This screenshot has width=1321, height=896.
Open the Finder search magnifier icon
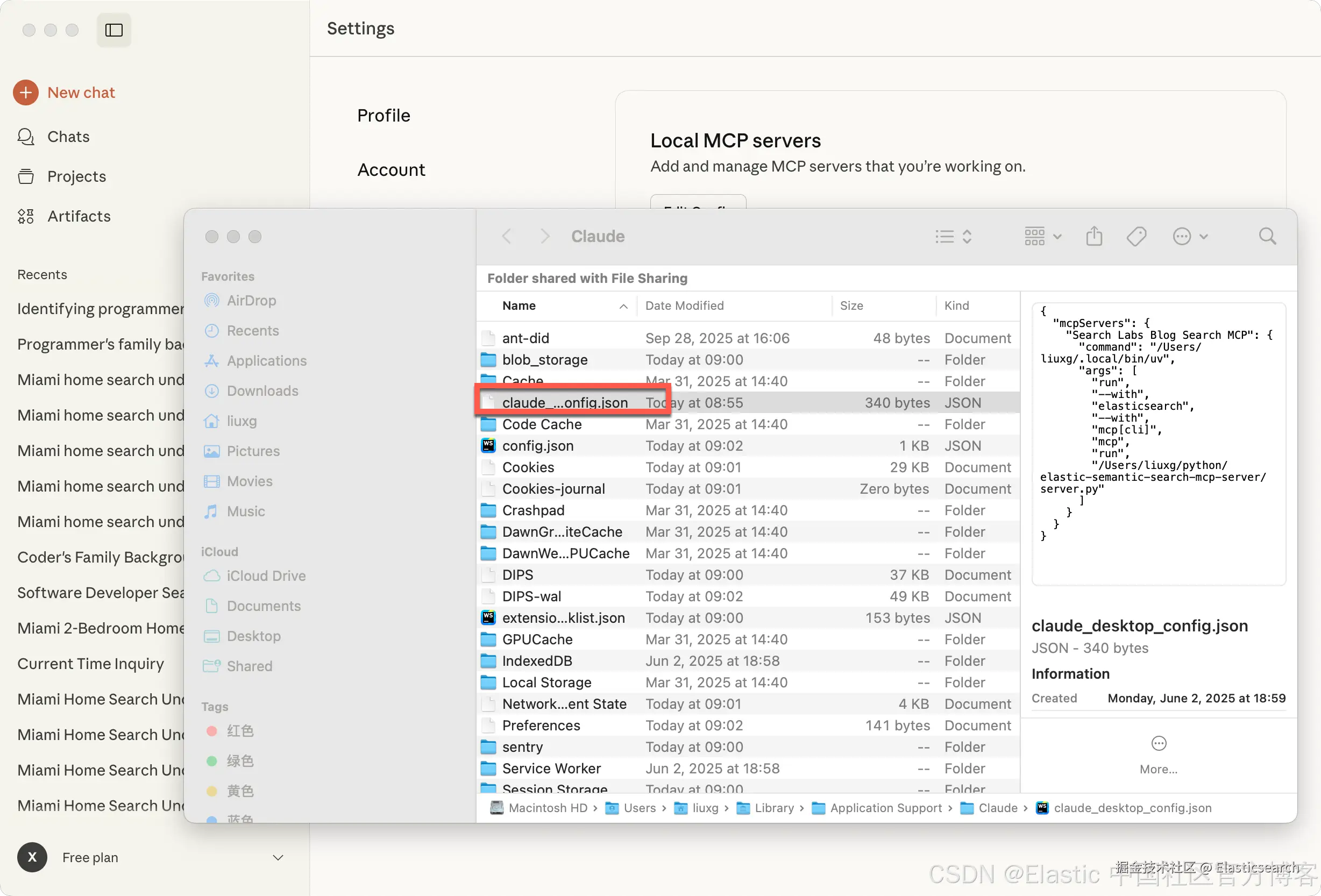tap(1267, 236)
